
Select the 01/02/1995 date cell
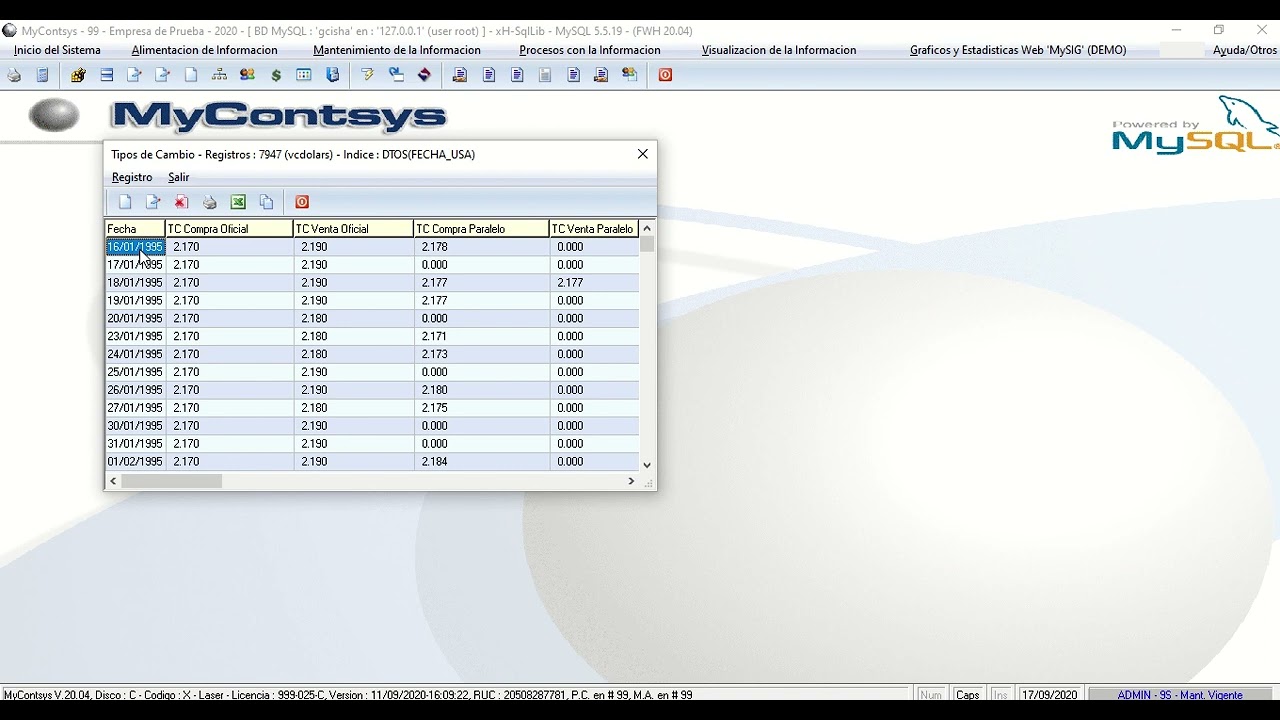click(x=135, y=462)
